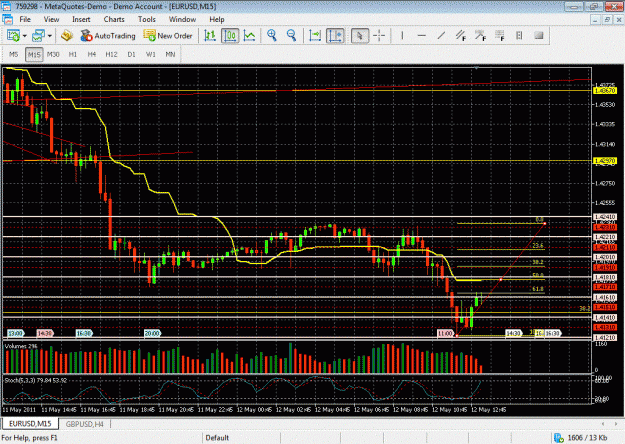The width and height of the screenshot is (625, 444).
Task: Click the 14:30 pink time marker
Action: pos(44,333)
